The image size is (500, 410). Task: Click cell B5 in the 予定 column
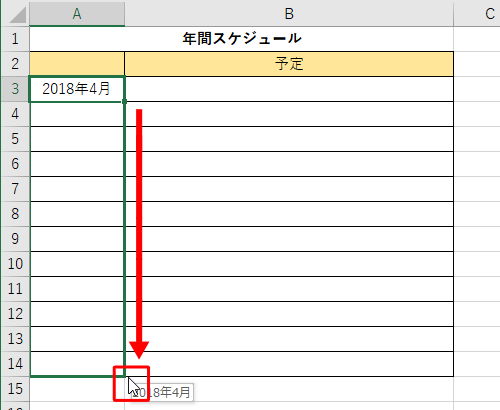pyautogui.click(x=289, y=139)
